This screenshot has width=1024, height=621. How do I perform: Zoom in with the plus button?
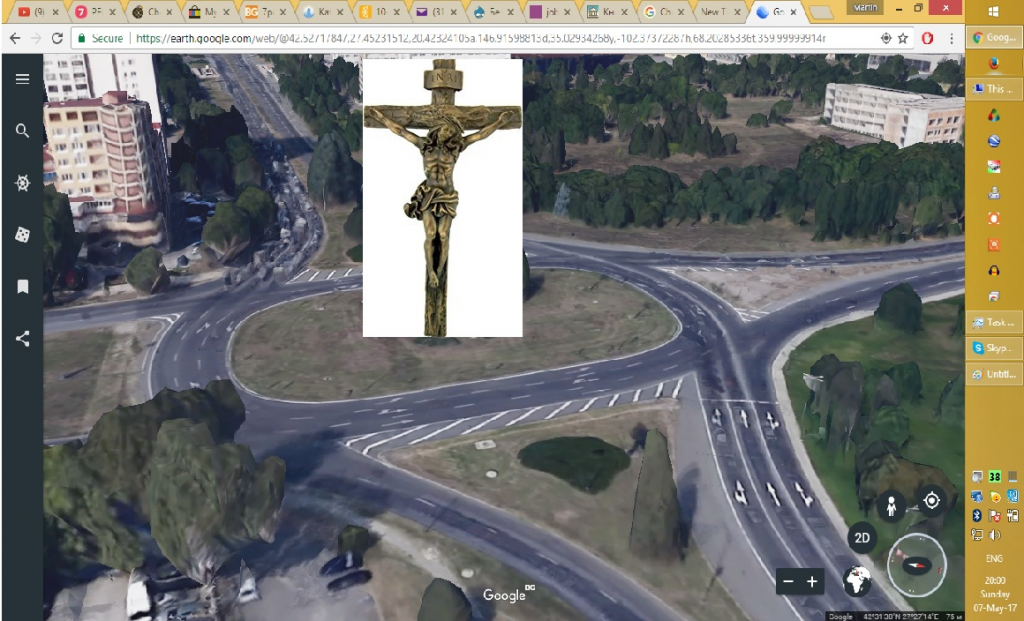pos(812,582)
